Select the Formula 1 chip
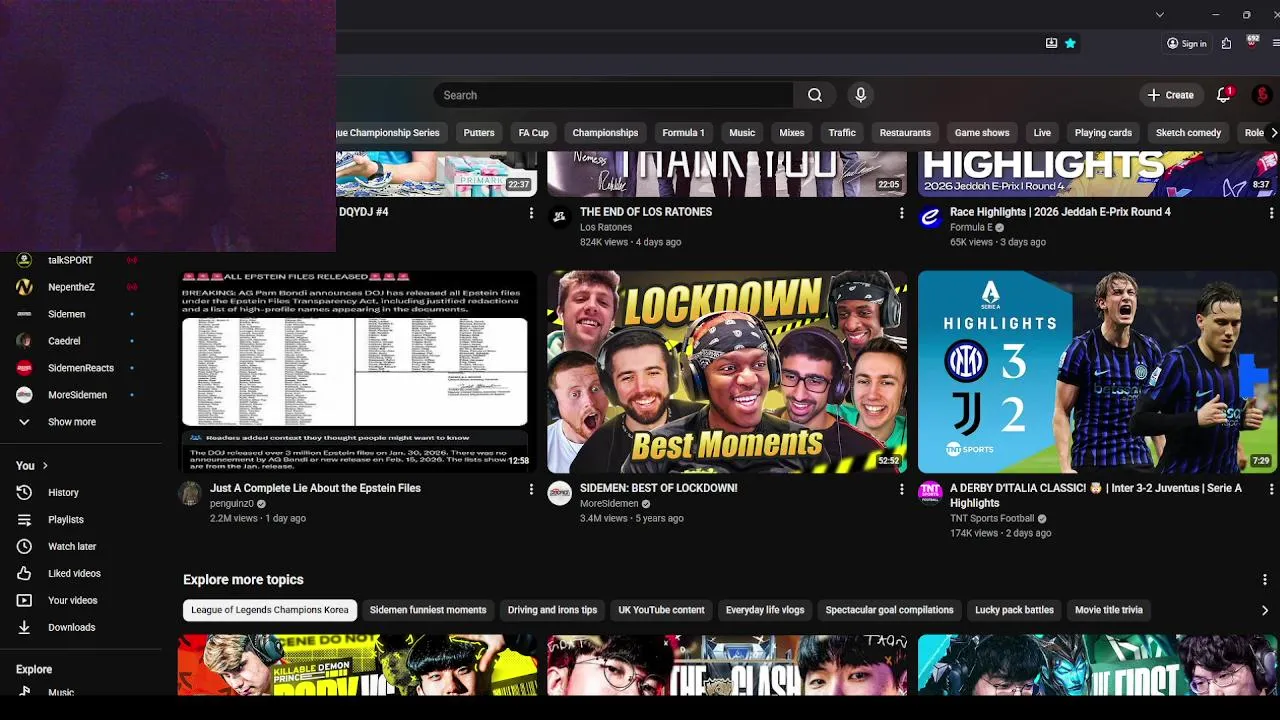Screen dimensions: 1280x720 point(683,133)
